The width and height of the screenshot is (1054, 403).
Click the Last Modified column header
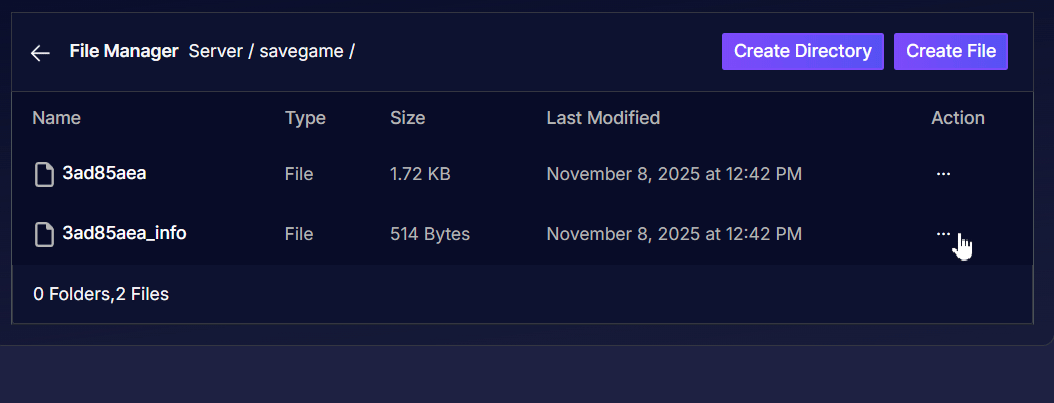click(x=603, y=118)
